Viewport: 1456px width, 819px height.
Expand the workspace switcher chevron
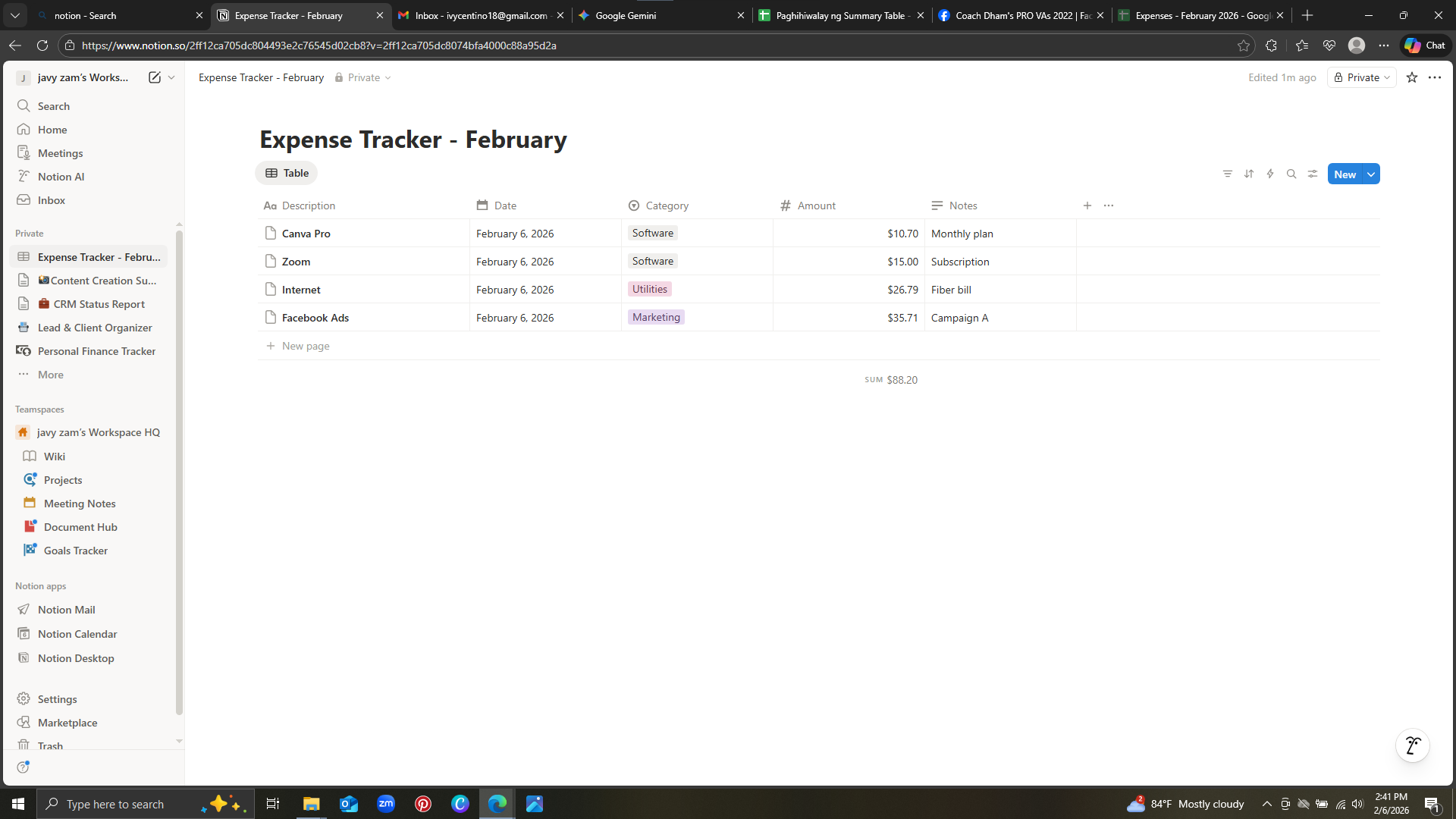171,77
